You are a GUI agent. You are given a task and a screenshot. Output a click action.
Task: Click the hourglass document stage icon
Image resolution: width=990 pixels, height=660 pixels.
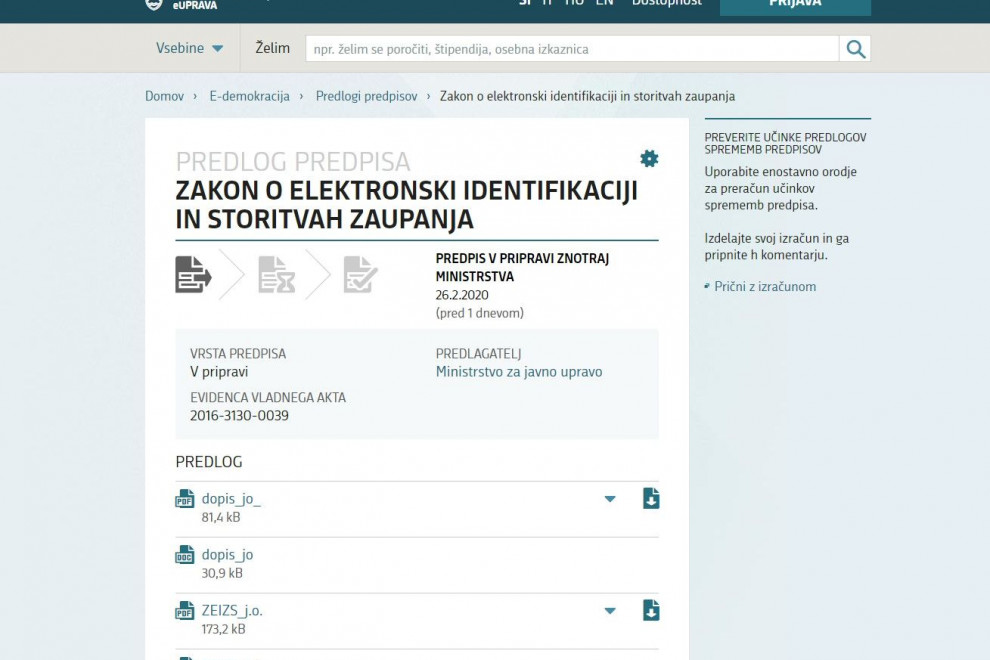point(277,274)
